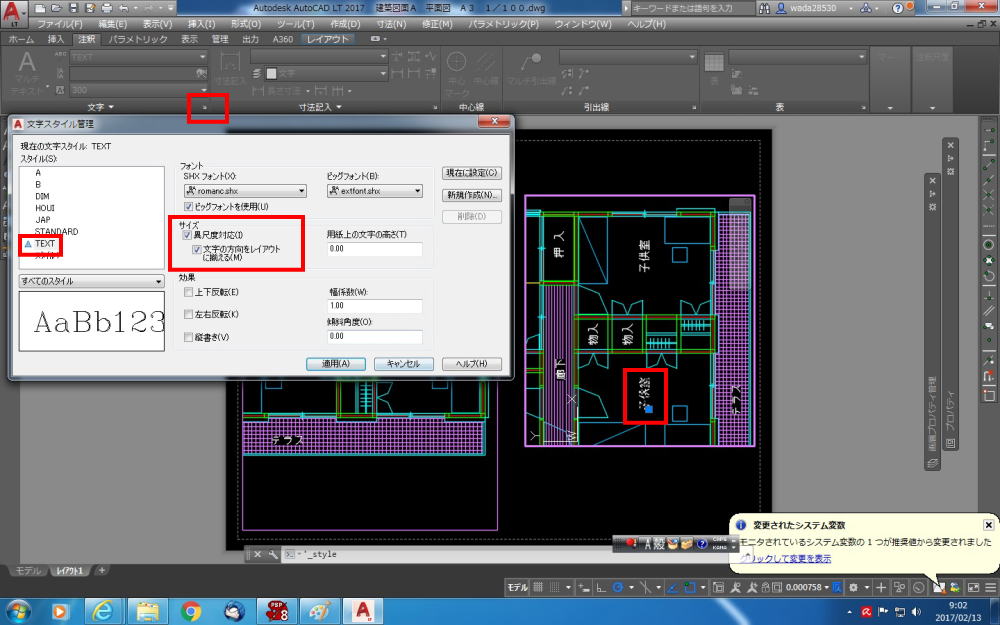
Task: Expand the 文字 ribbon panel title
Action: 100,107
